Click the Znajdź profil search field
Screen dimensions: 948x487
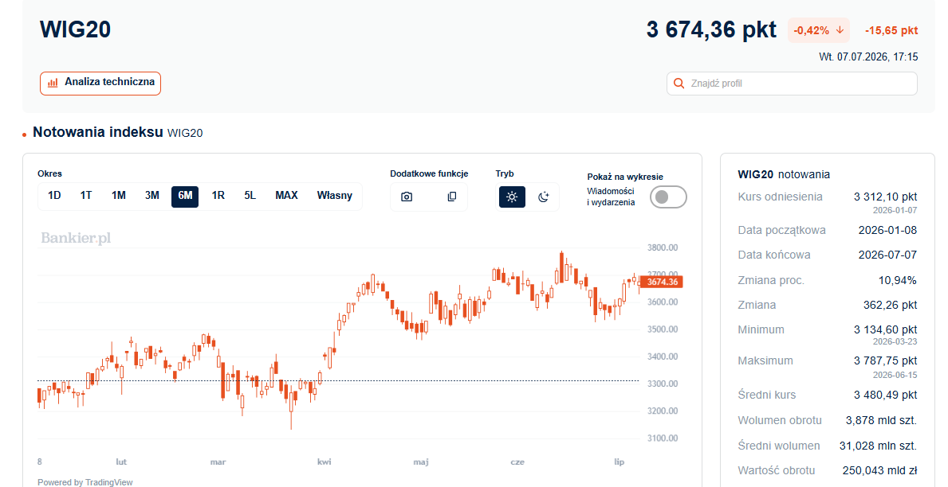pyautogui.click(x=792, y=83)
